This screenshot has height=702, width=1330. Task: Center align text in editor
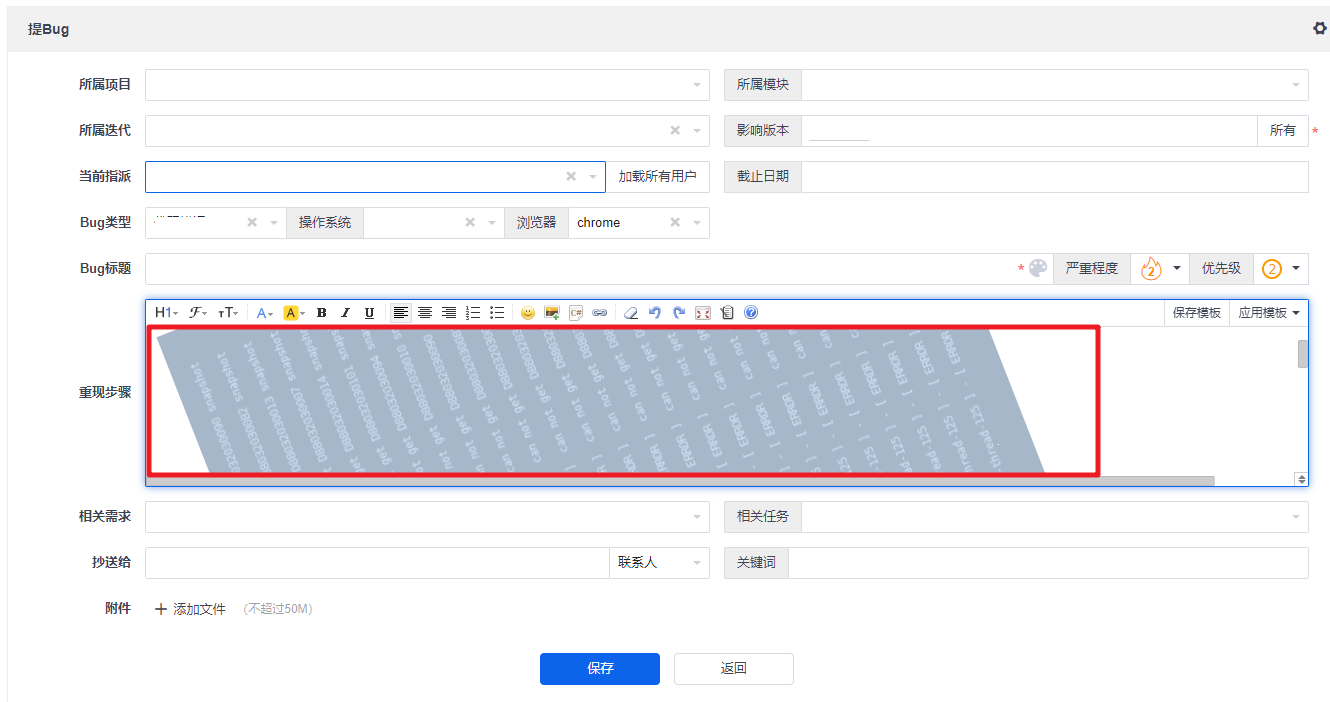[425, 313]
